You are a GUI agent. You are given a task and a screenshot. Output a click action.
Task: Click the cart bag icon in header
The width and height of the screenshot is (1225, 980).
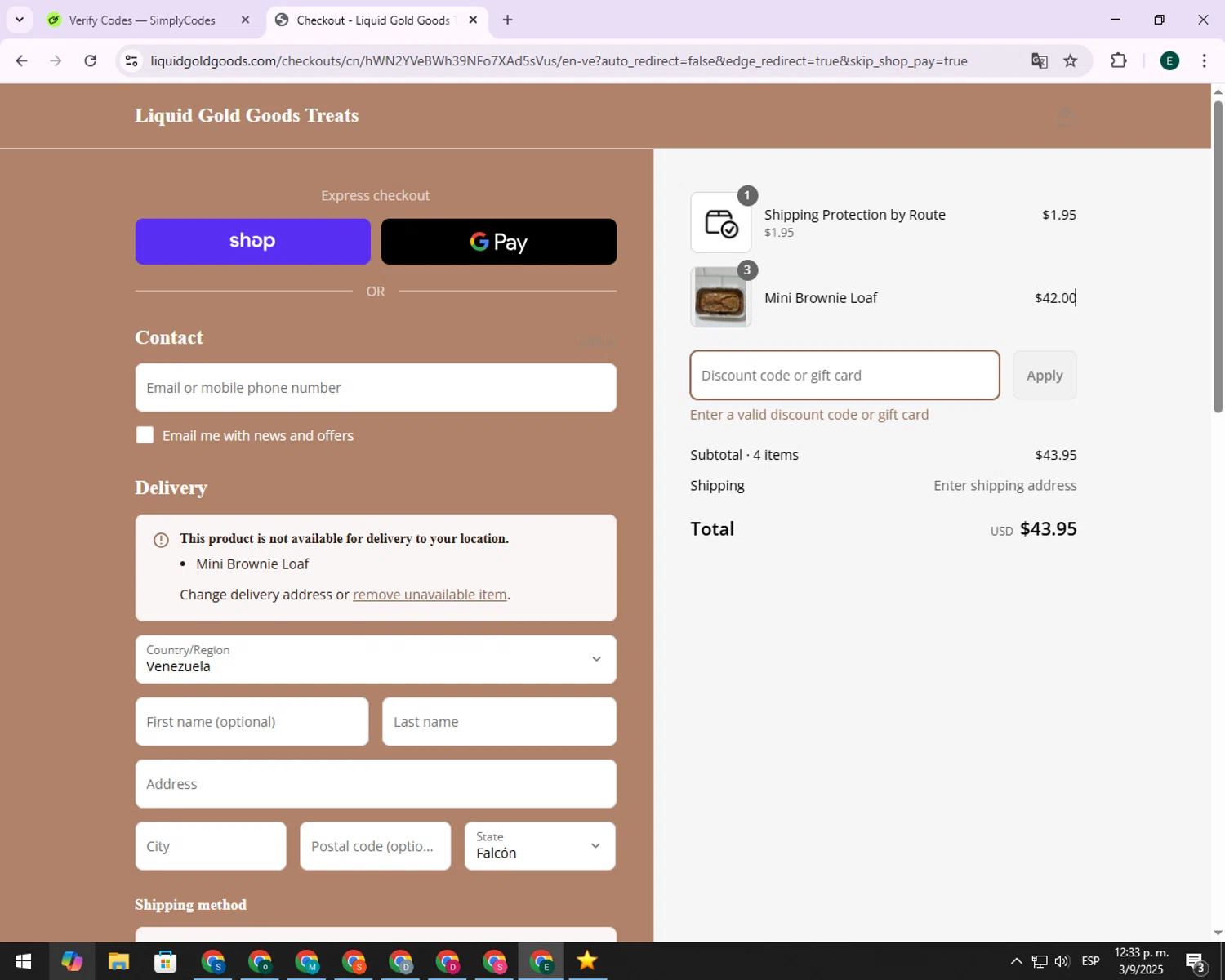pos(1066,117)
